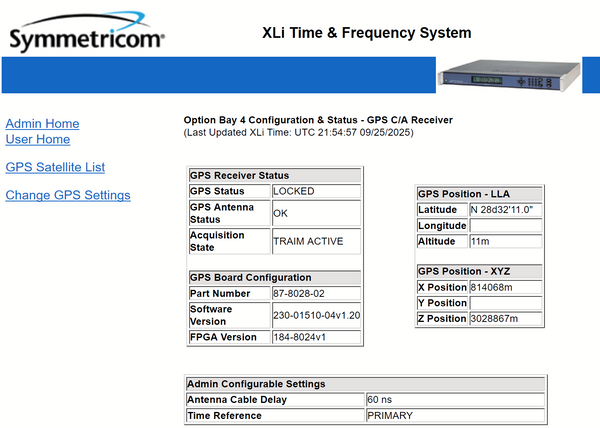Open the Admin Home link
The image size is (600, 428).
tap(42, 123)
